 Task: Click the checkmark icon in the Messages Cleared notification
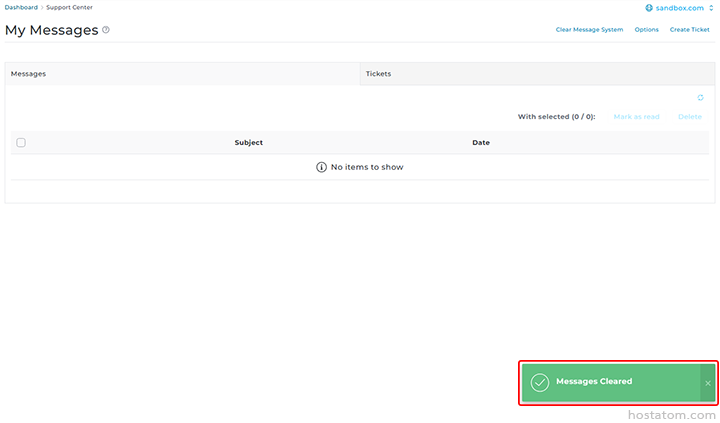(x=539, y=382)
